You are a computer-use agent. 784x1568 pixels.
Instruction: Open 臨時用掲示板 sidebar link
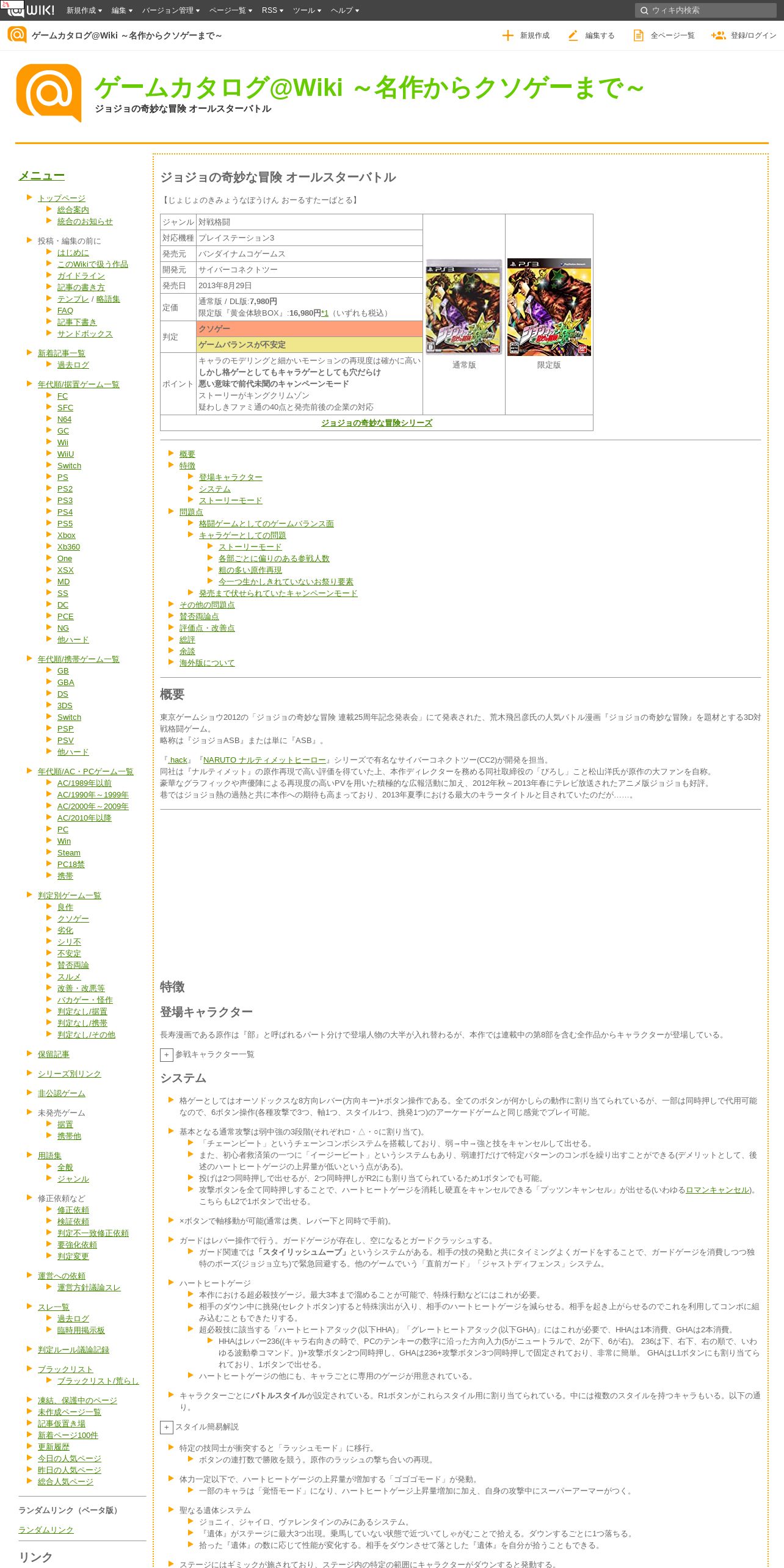click(x=81, y=1330)
